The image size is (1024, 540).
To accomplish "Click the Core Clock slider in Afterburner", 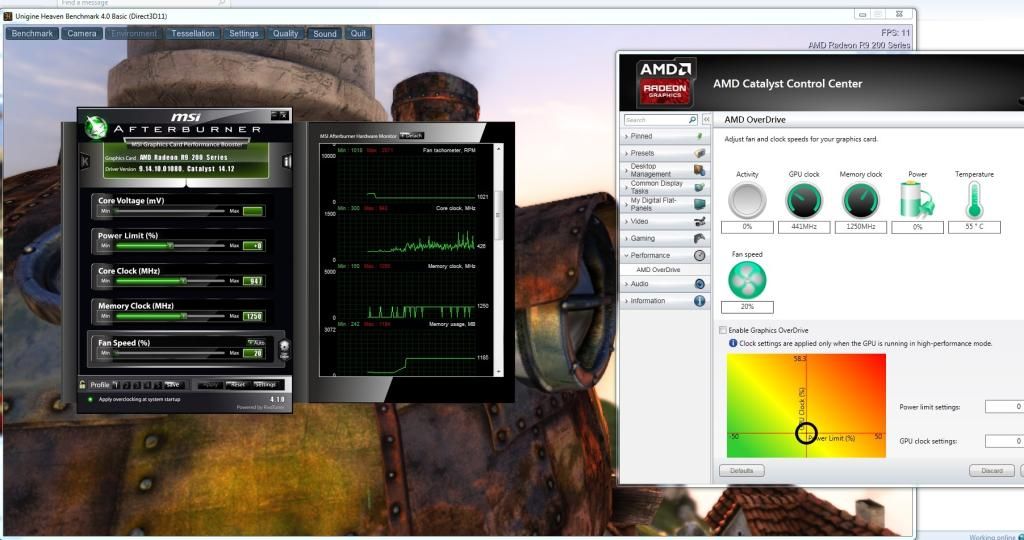I will (170, 280).
